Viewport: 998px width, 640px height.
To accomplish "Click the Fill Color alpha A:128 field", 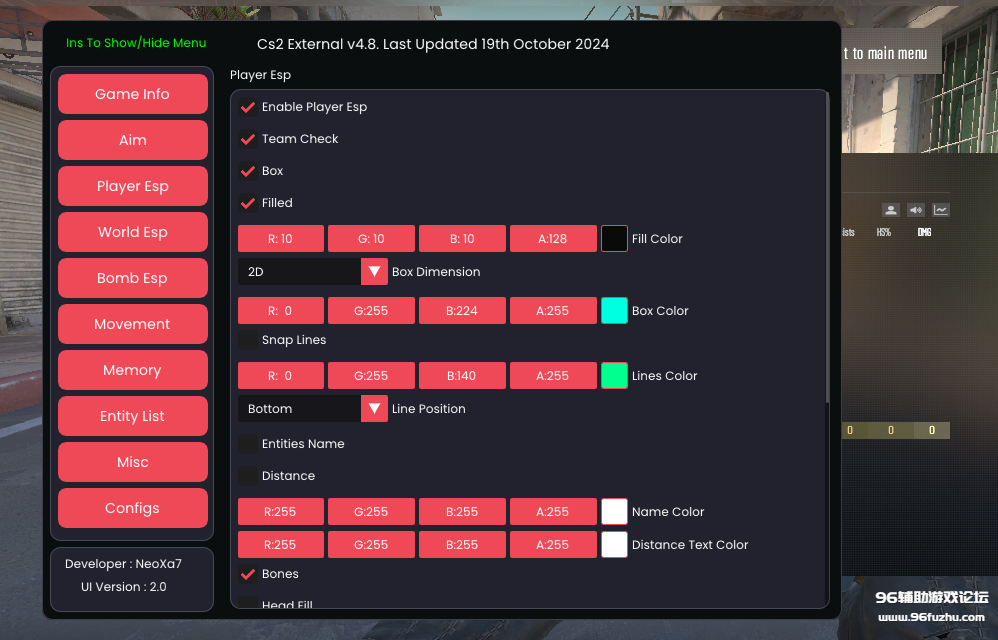I will coord(552,239).
